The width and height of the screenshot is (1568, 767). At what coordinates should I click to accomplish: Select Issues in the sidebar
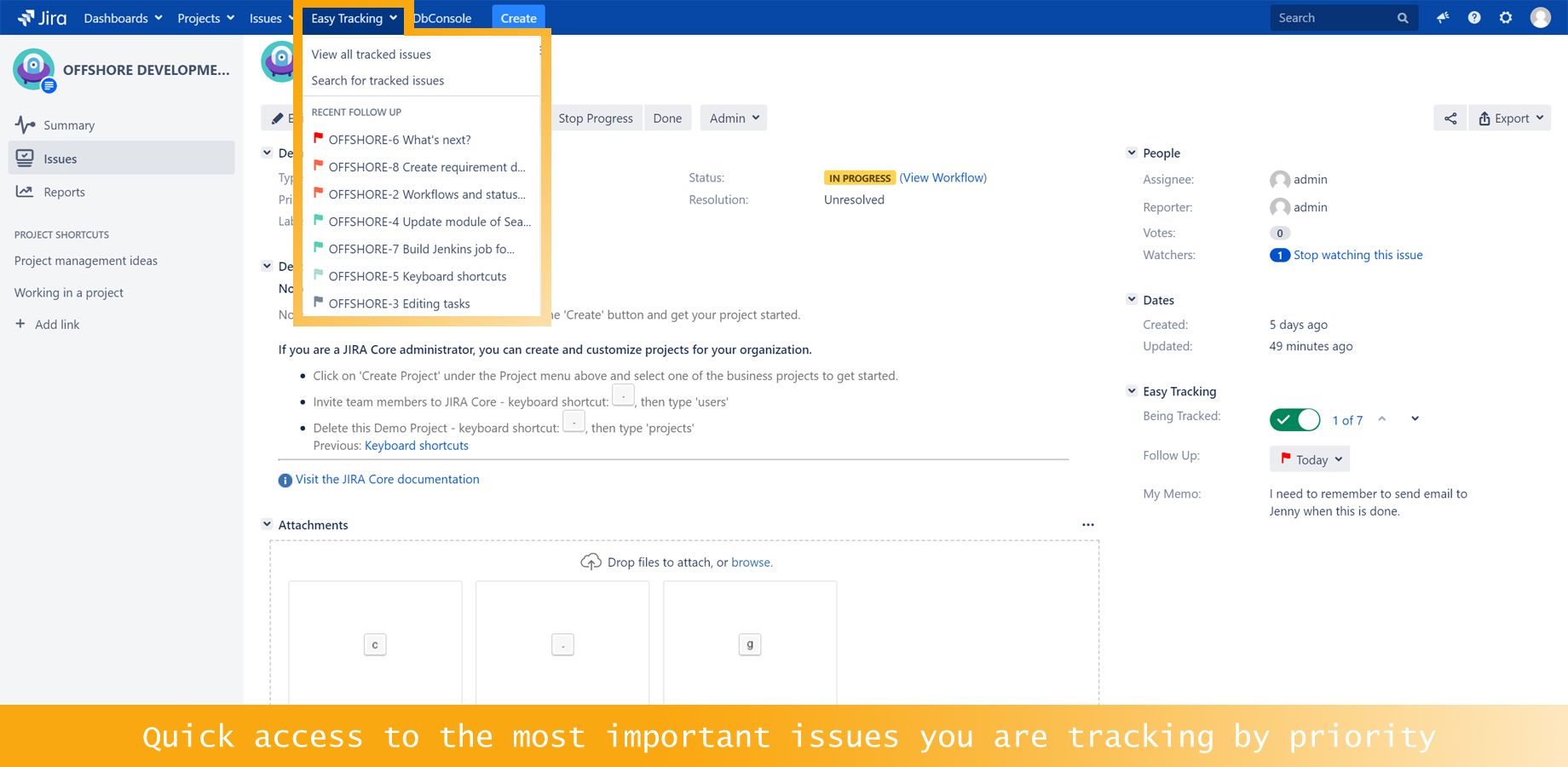[121, 159]
